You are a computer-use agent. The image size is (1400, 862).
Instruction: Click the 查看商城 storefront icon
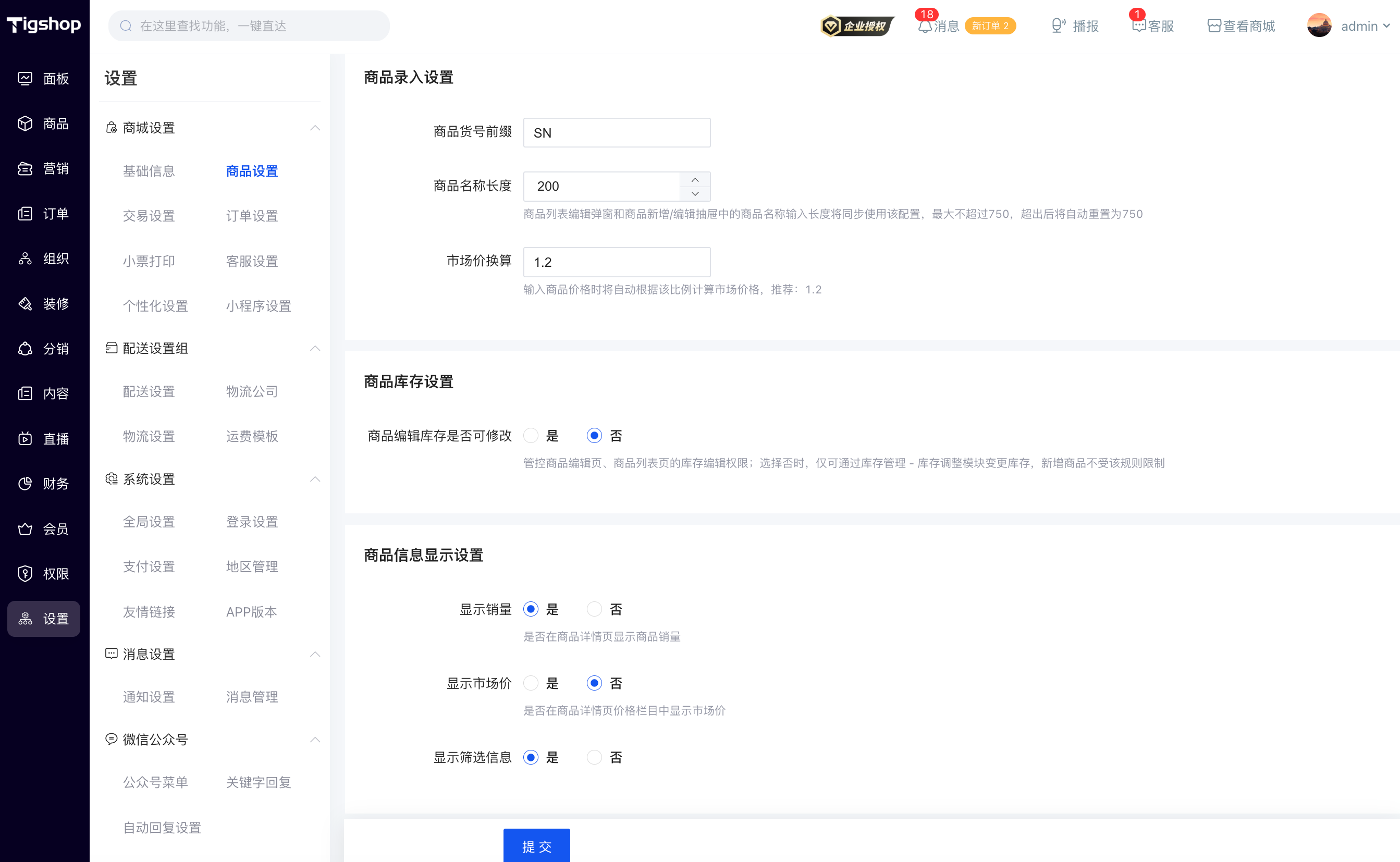click(1214, 26)
